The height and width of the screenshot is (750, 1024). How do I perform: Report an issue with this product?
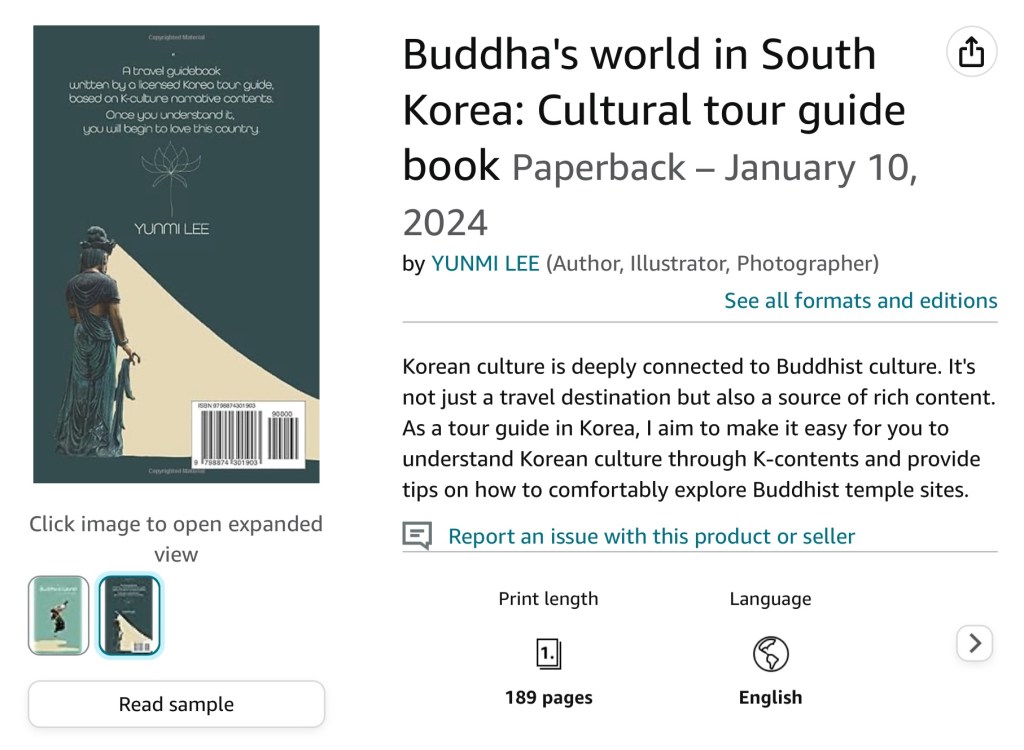[651, 536]
